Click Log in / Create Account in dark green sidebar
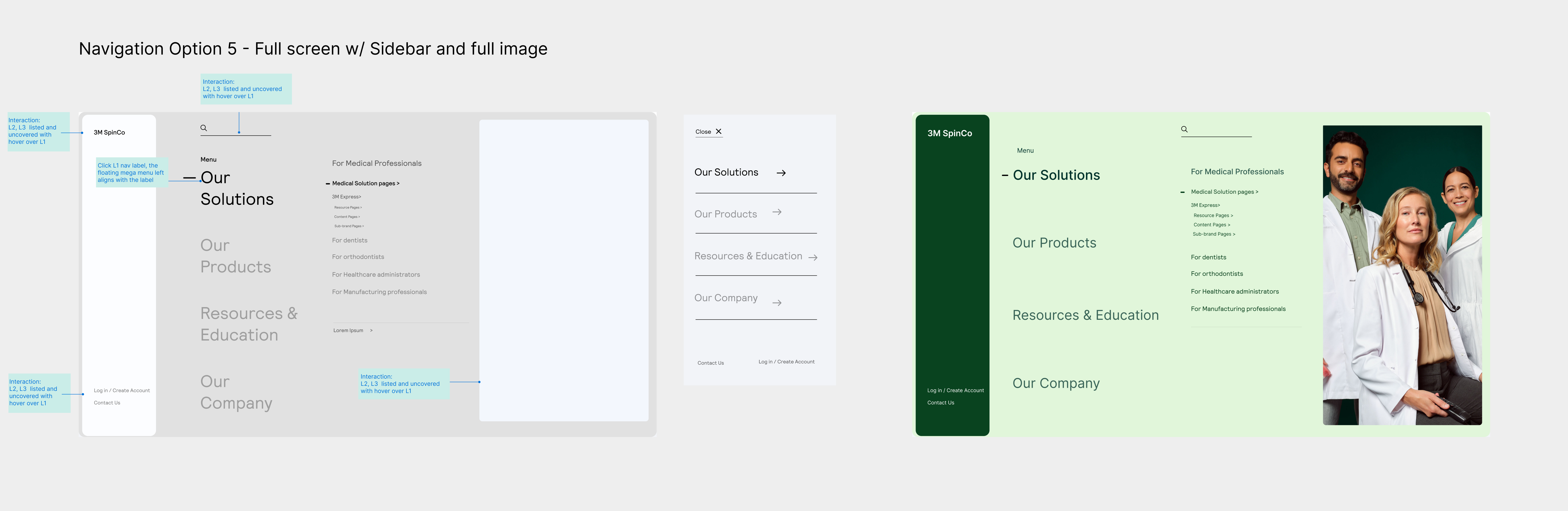The image size is (1568, 511). (x=955, y=391)
